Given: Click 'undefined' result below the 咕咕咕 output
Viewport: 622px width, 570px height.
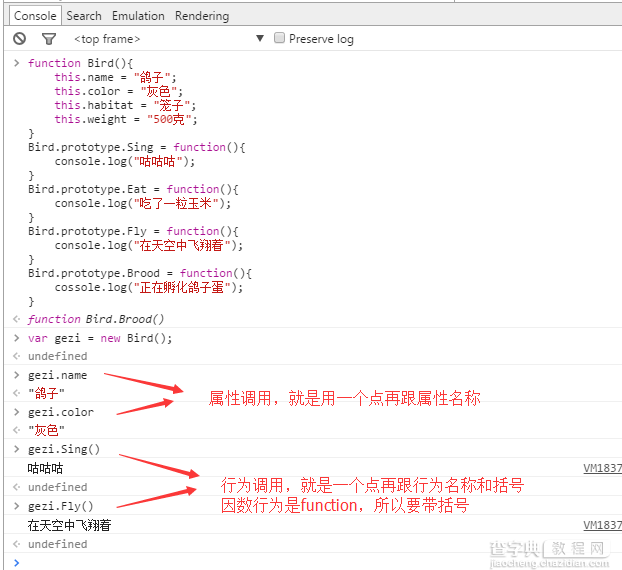Looking at the screenshot, I should (58, 487).
